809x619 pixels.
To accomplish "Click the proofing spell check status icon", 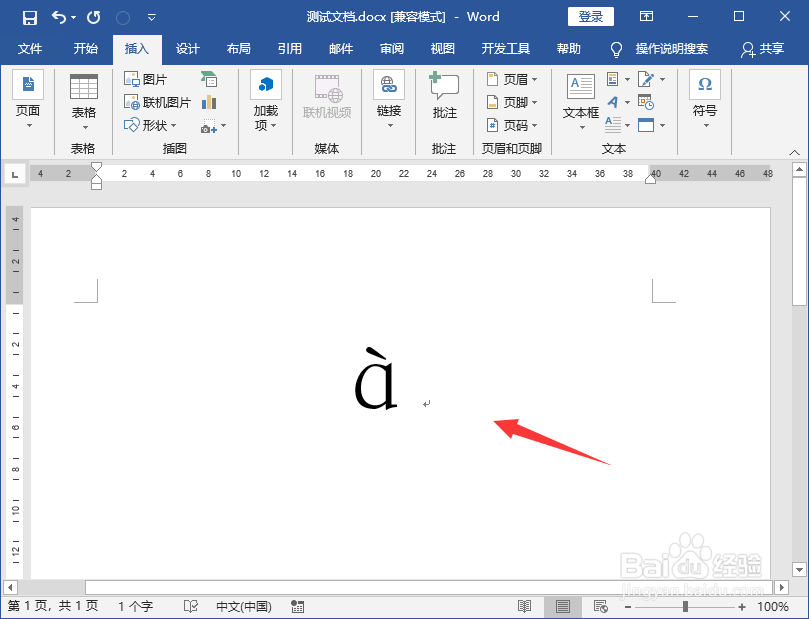I will coord(190,606).
